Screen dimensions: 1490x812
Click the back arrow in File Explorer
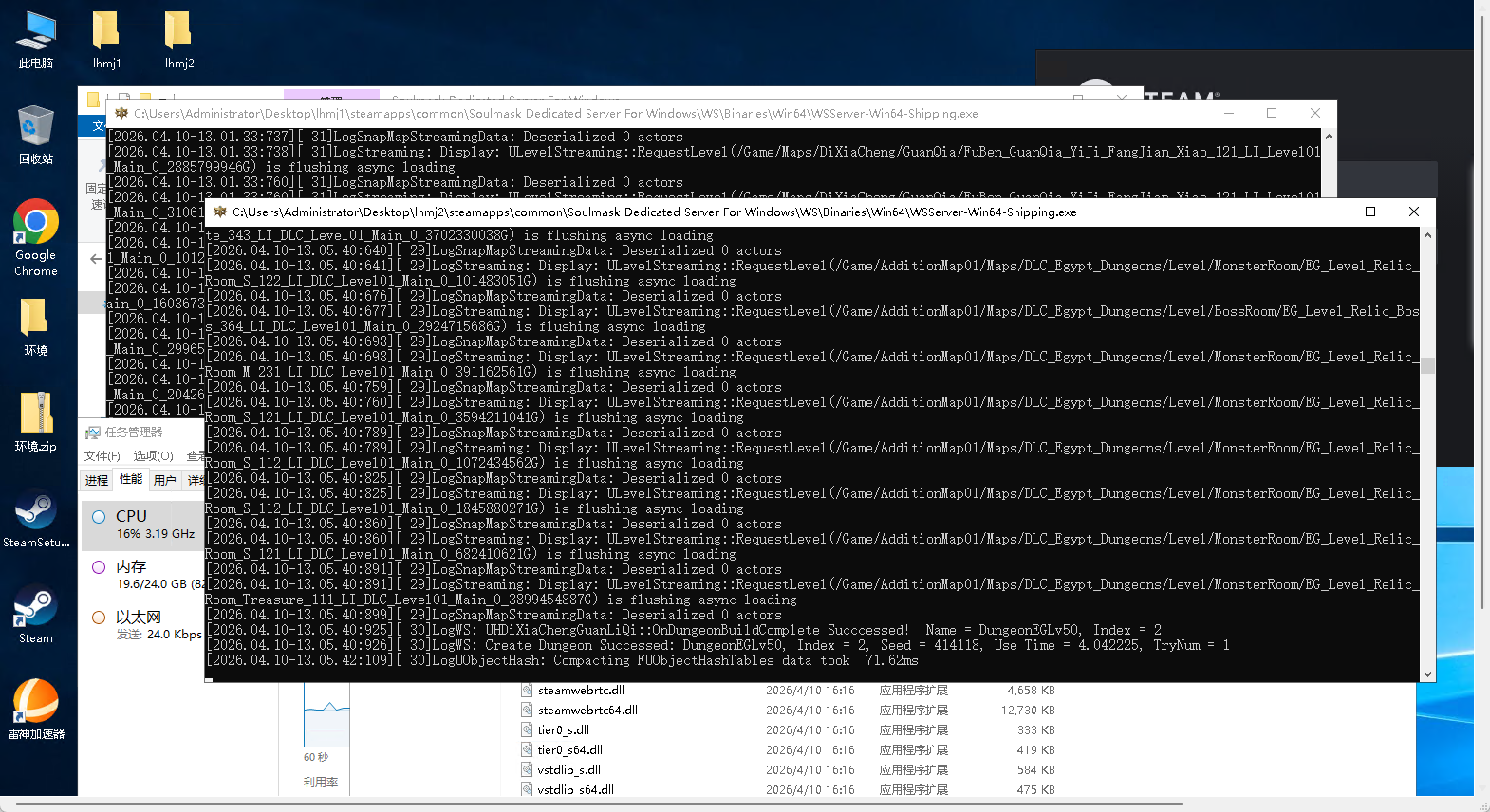[96, 259]
